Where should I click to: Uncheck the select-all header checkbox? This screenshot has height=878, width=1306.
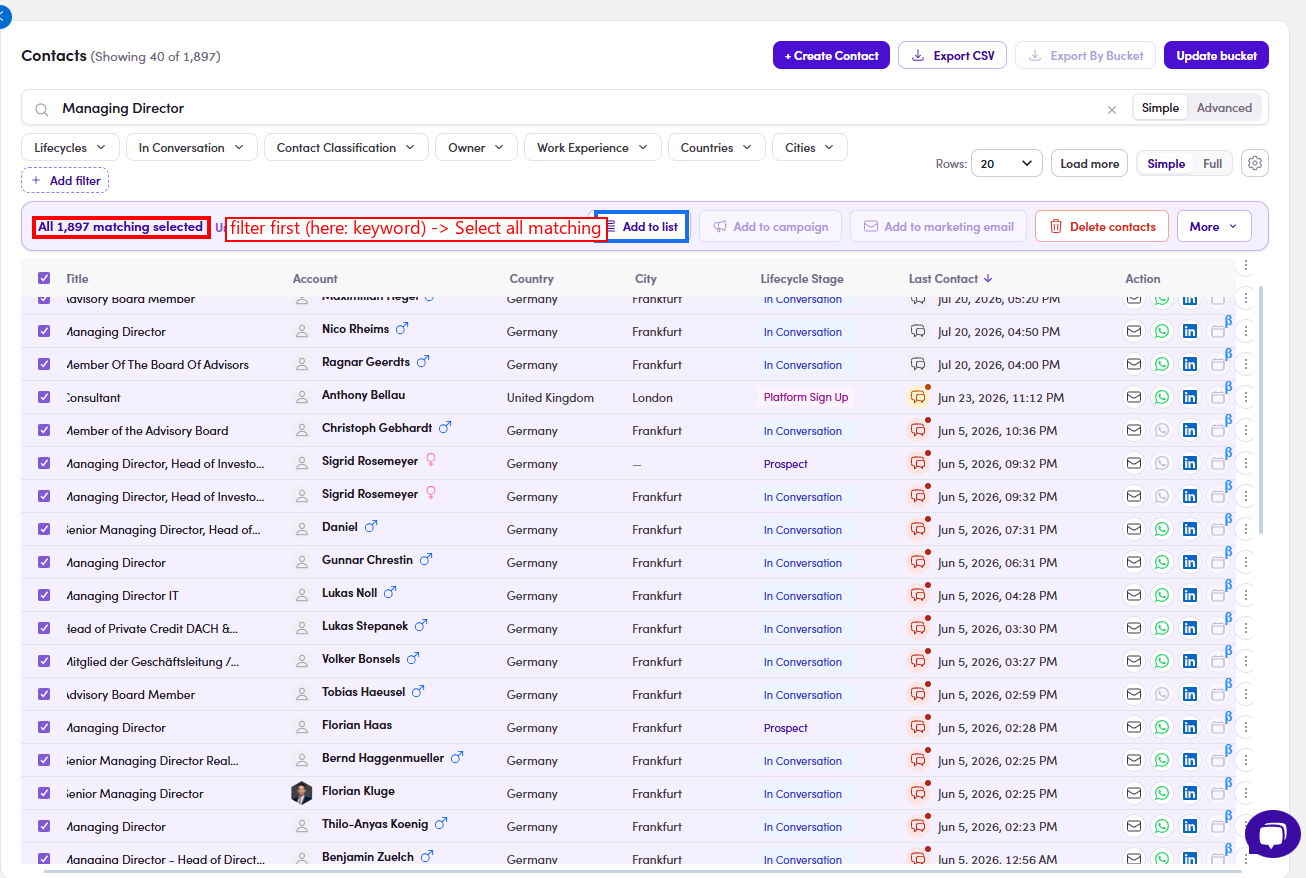(x=44, y=279)
